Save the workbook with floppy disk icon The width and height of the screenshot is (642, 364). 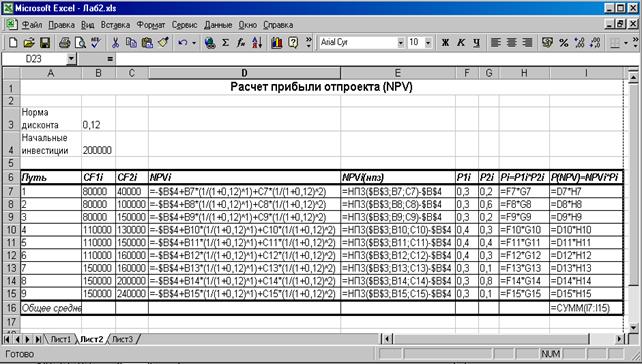coord(45,43)
